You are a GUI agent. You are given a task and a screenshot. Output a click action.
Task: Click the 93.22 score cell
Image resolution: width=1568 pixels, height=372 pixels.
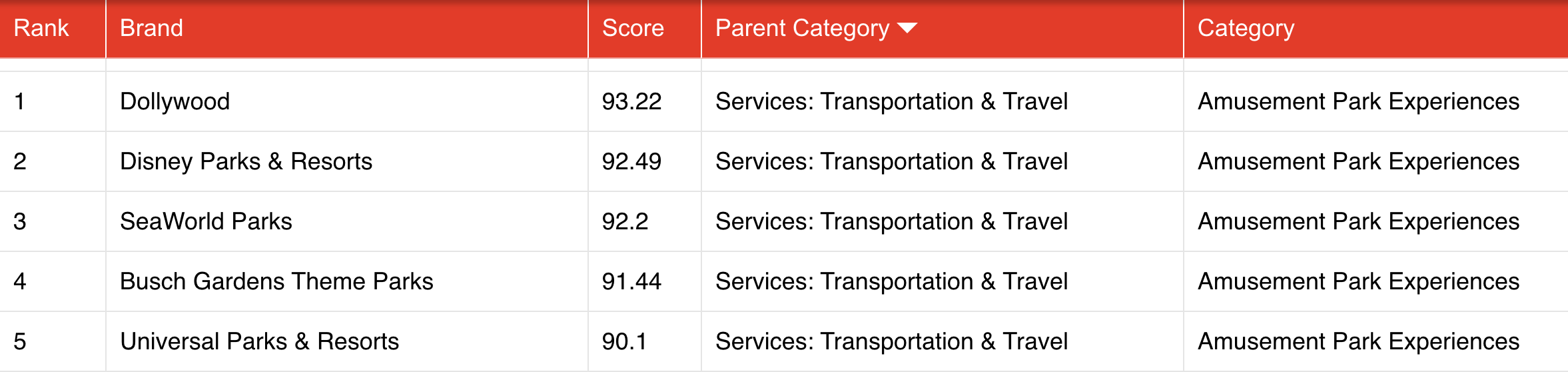pos(631,101)
